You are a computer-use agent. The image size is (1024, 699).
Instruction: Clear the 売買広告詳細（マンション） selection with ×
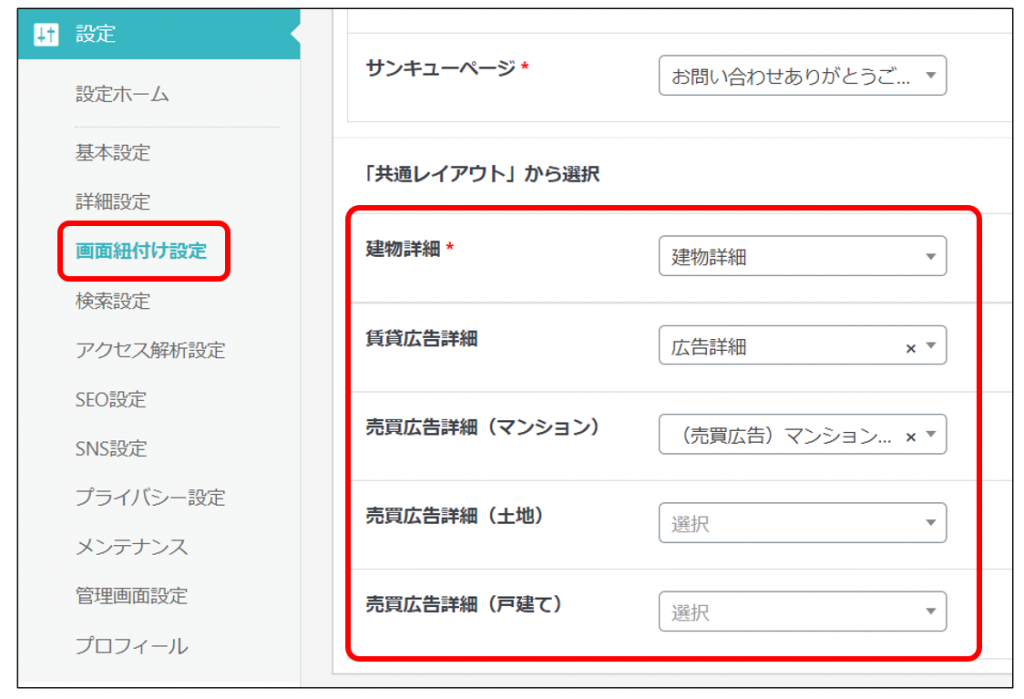pos(910,436)
